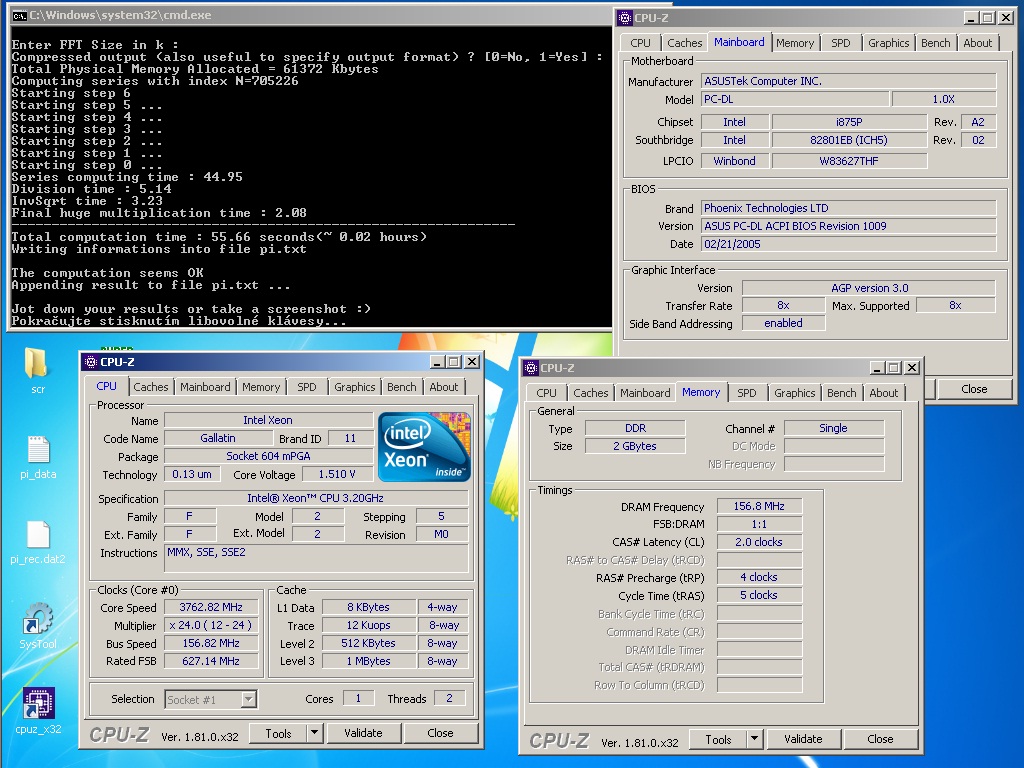Expand Tools dropdown arrow in Memory window
This screenshot has height=768, width=1024.
[x=754, y=739]
